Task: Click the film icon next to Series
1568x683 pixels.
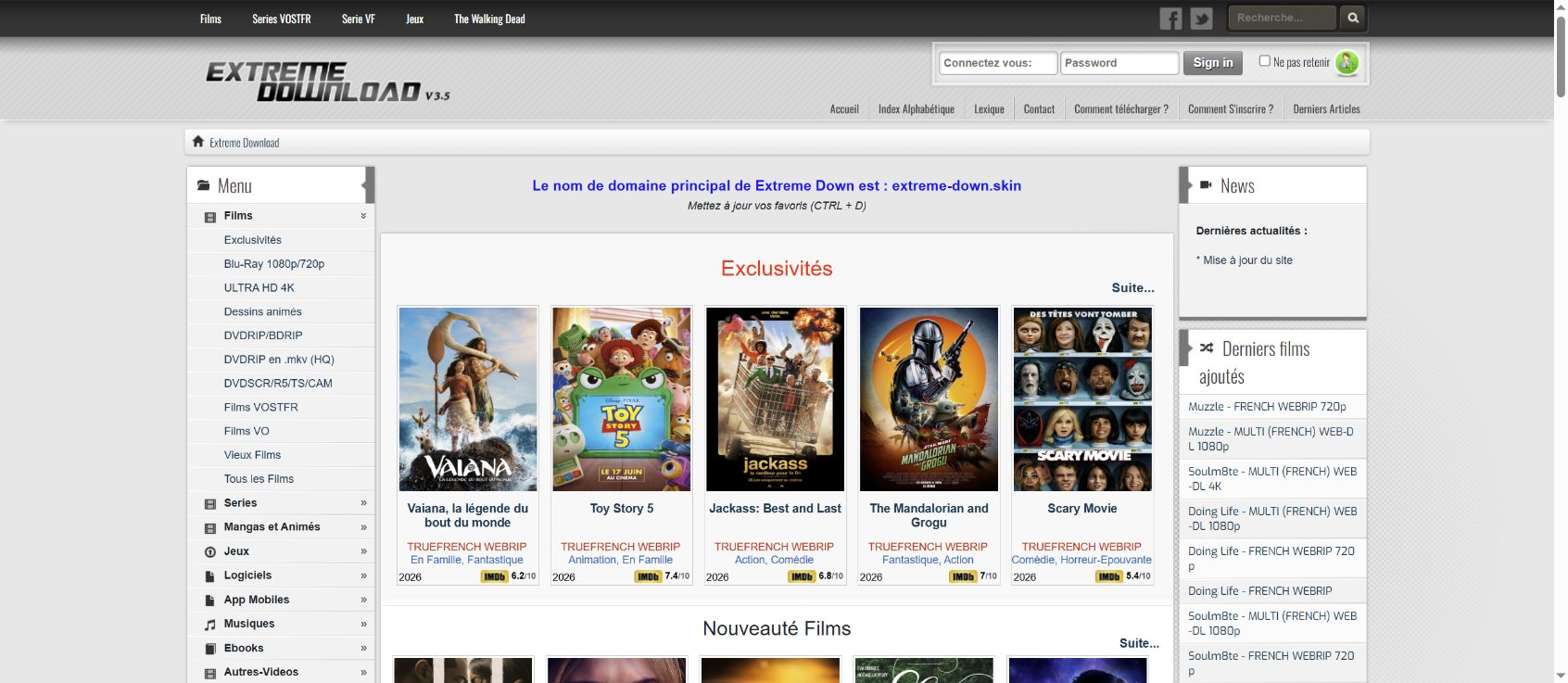Action: pyautogui.click(x=210, y=503)
